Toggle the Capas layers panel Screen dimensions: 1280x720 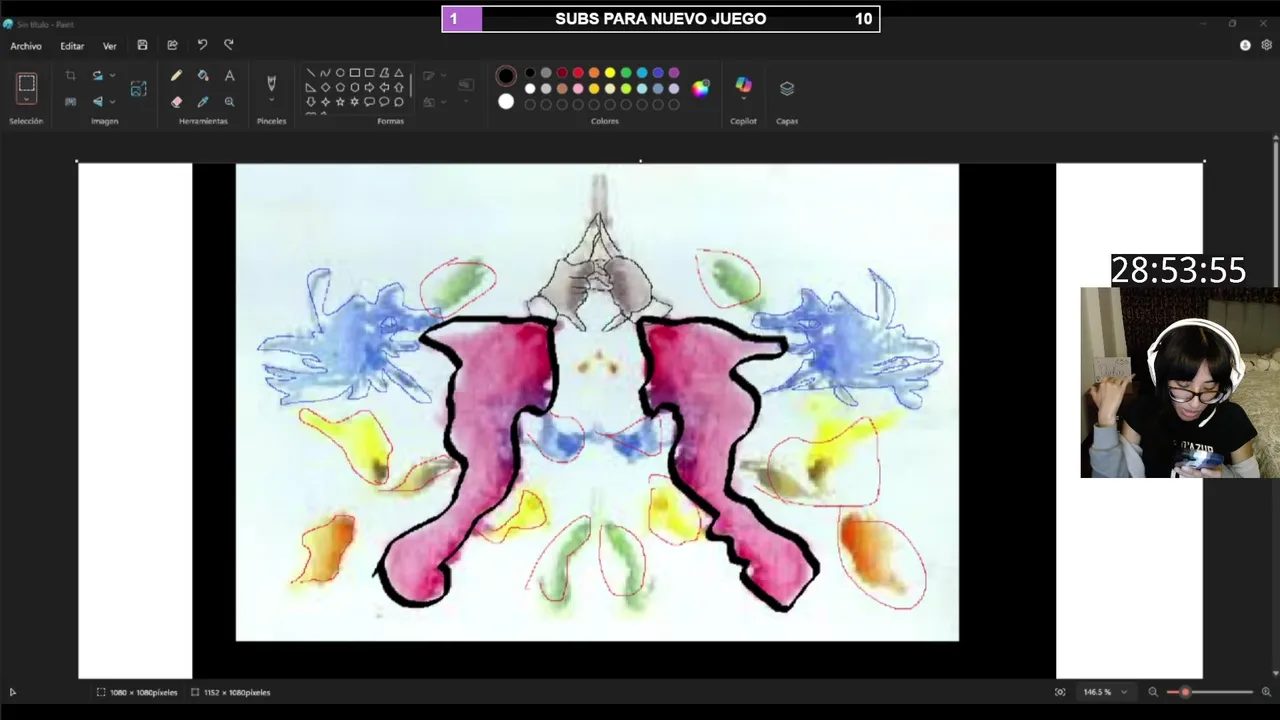pyautogui.click(x=787, y=88)
